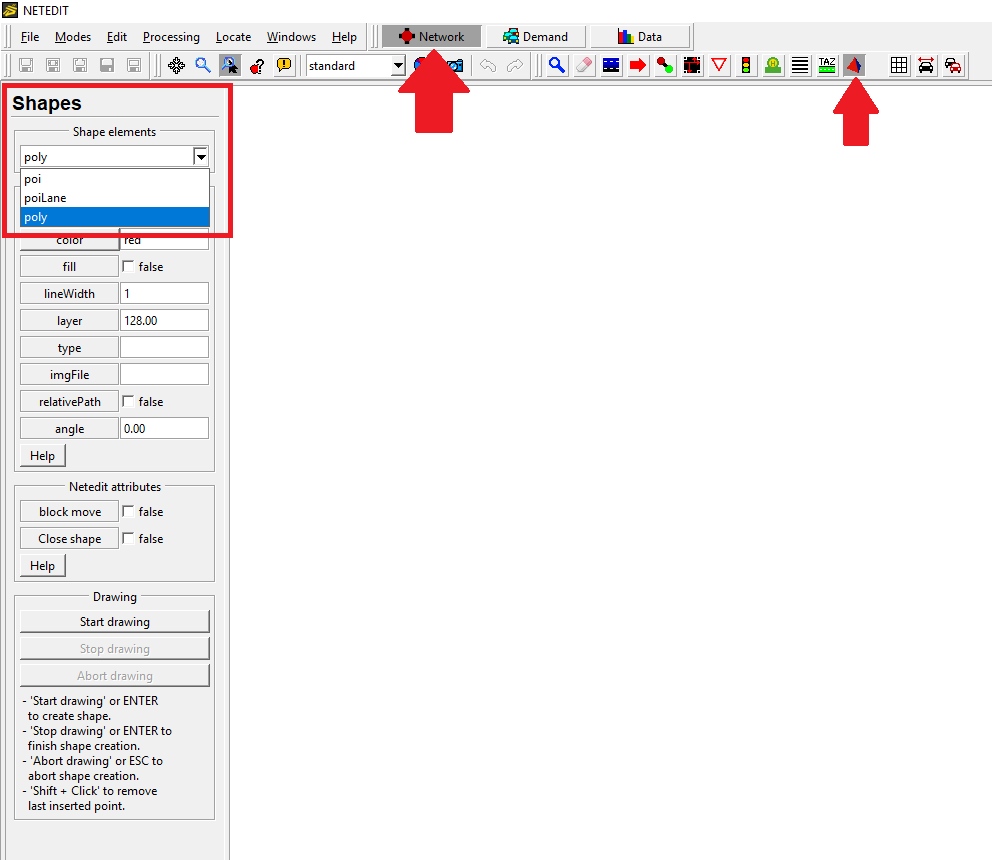Viewport: 992px width, 860px height.
Task: Select the inspect mode magnifier icon
Action: coord(557,65)
